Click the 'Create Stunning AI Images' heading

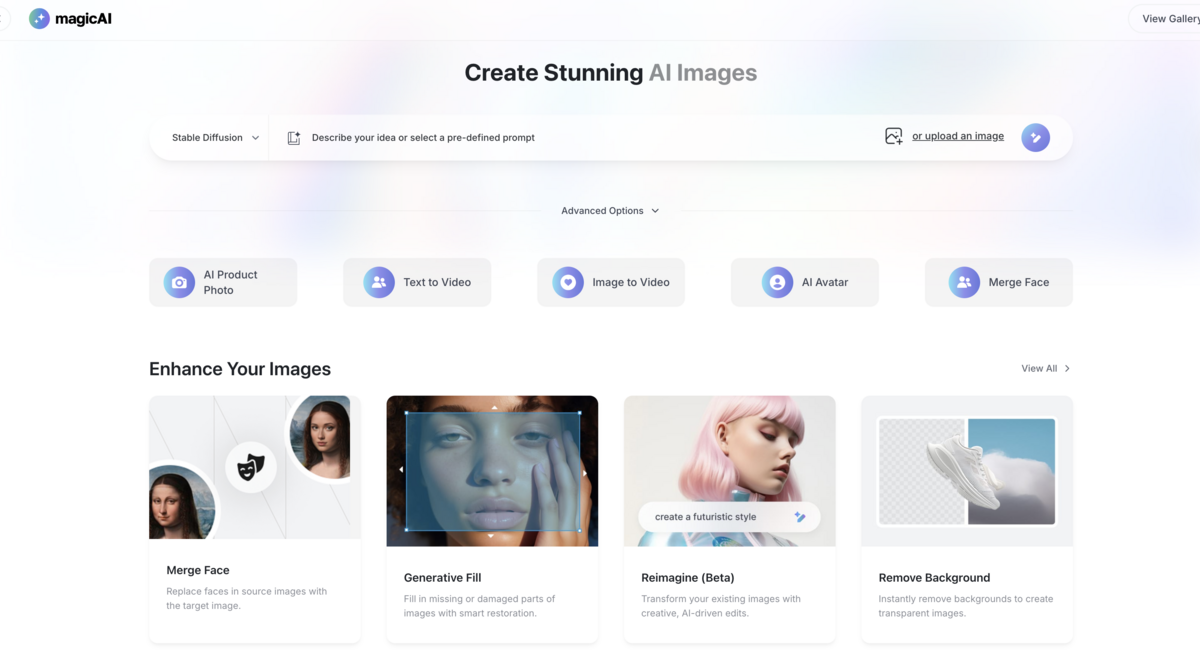(x=611, y=73)
